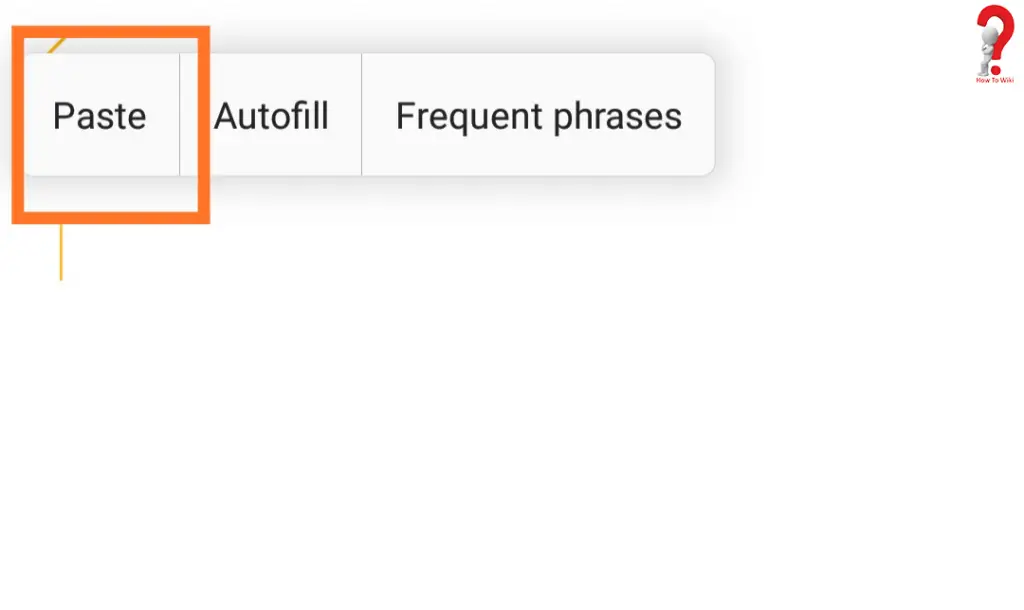Tap the divider between Paste and Autofill

point(180,115)
